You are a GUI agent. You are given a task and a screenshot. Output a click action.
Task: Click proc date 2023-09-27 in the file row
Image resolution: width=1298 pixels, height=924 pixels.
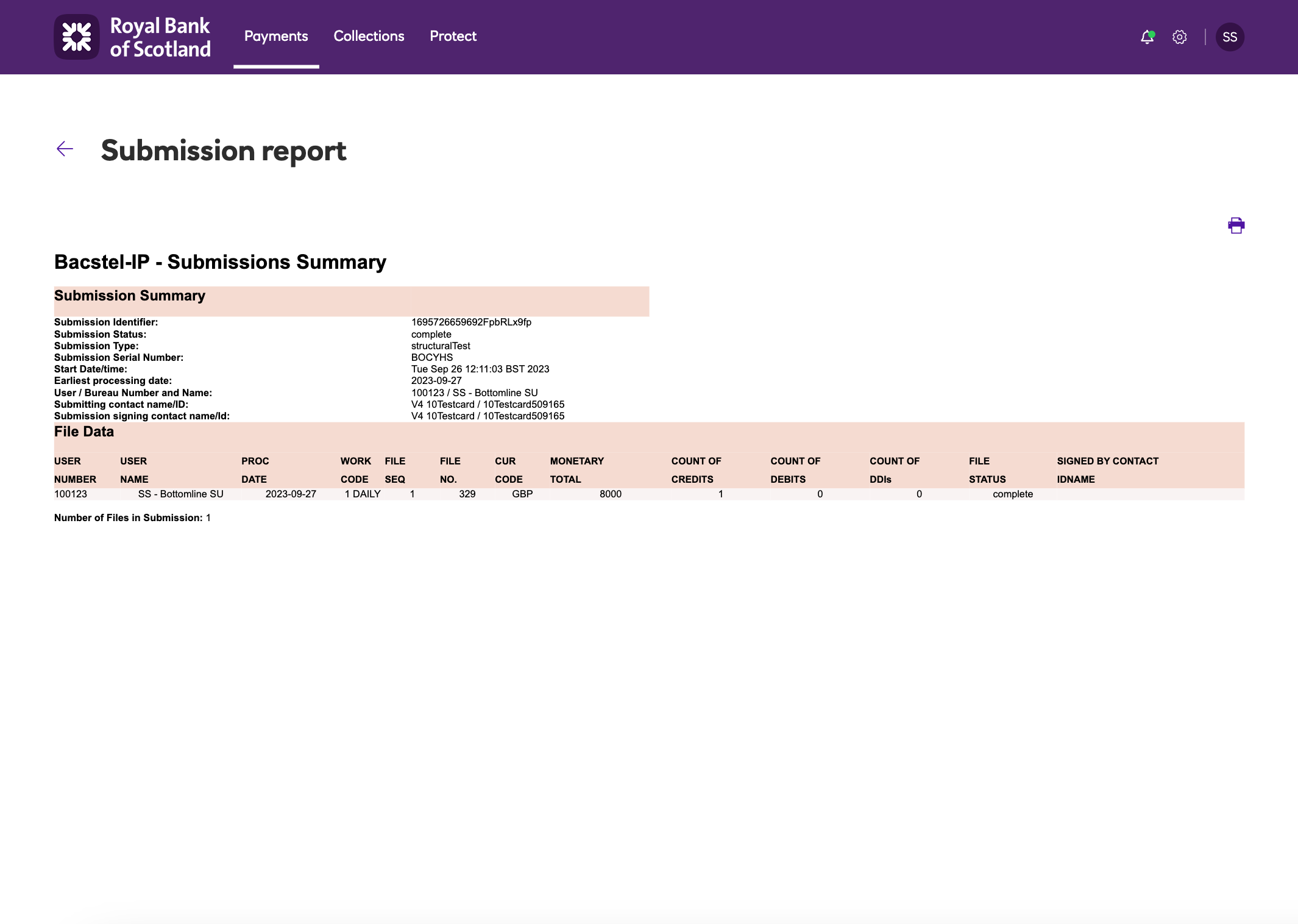coord(291,494)
